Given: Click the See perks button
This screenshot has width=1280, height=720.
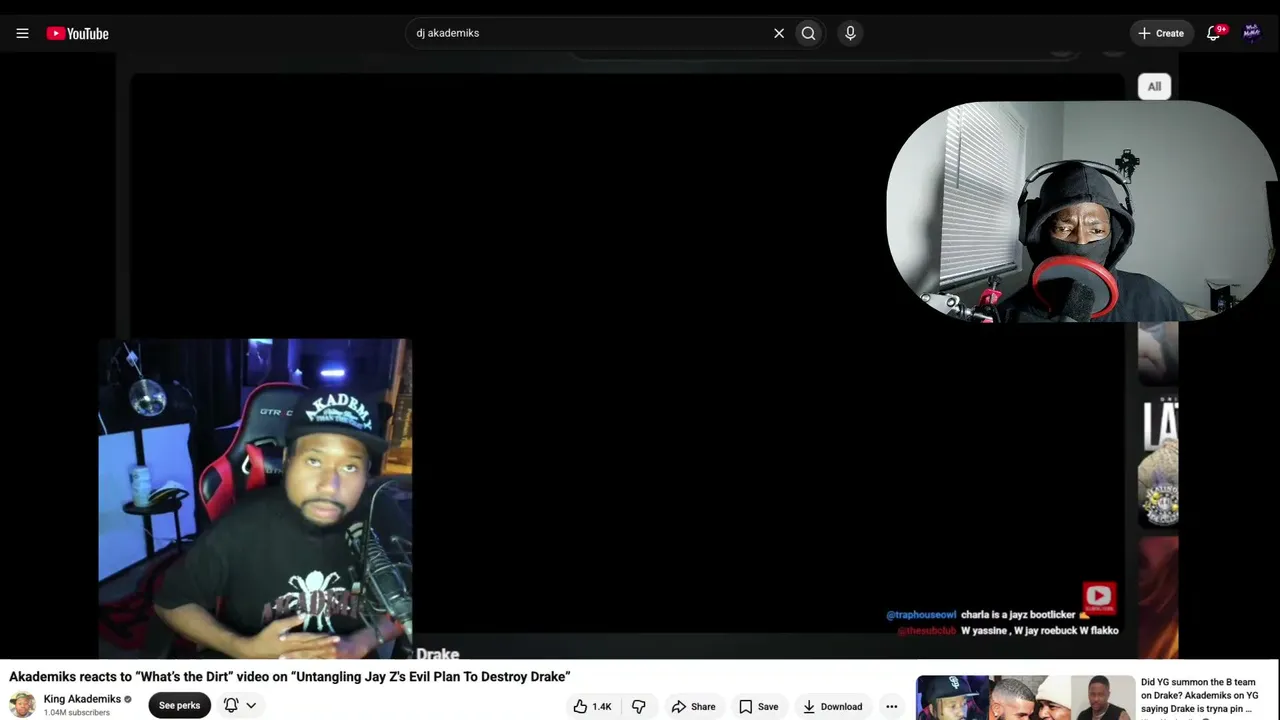Looking at the screenshot, I should [180, 706].
